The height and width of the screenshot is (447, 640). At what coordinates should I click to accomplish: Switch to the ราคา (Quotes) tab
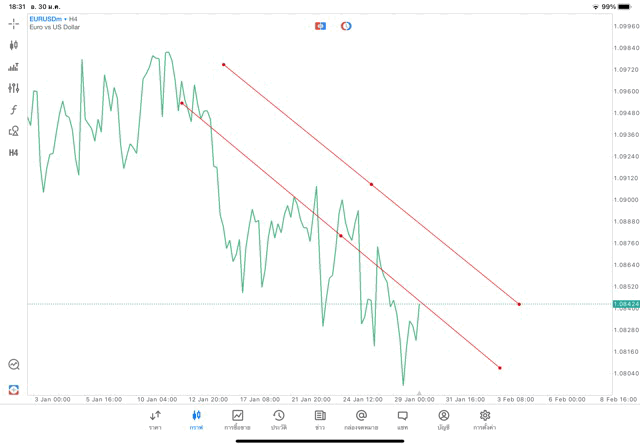155,419
